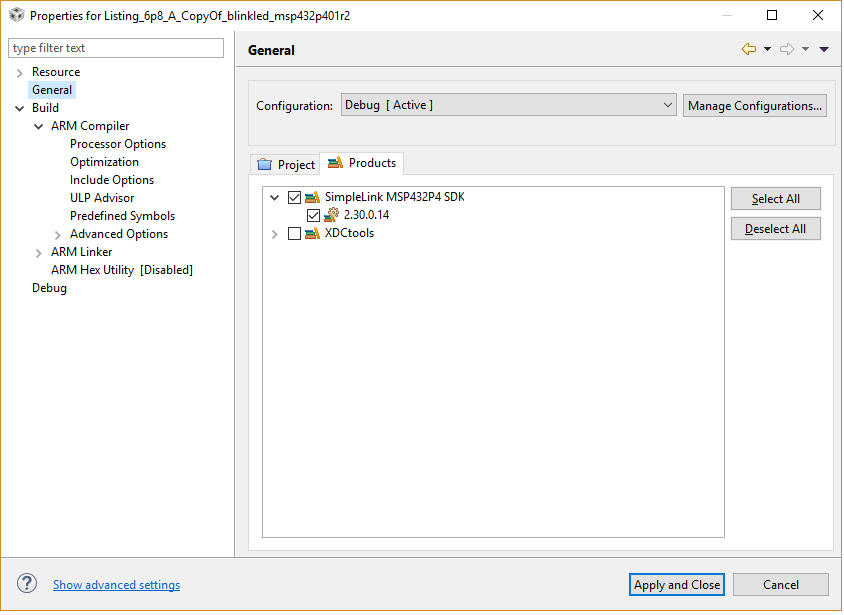Viewport: 844px width, 615px height.
Task: Switch to the Project tab
Action: (x=286, y=164)
